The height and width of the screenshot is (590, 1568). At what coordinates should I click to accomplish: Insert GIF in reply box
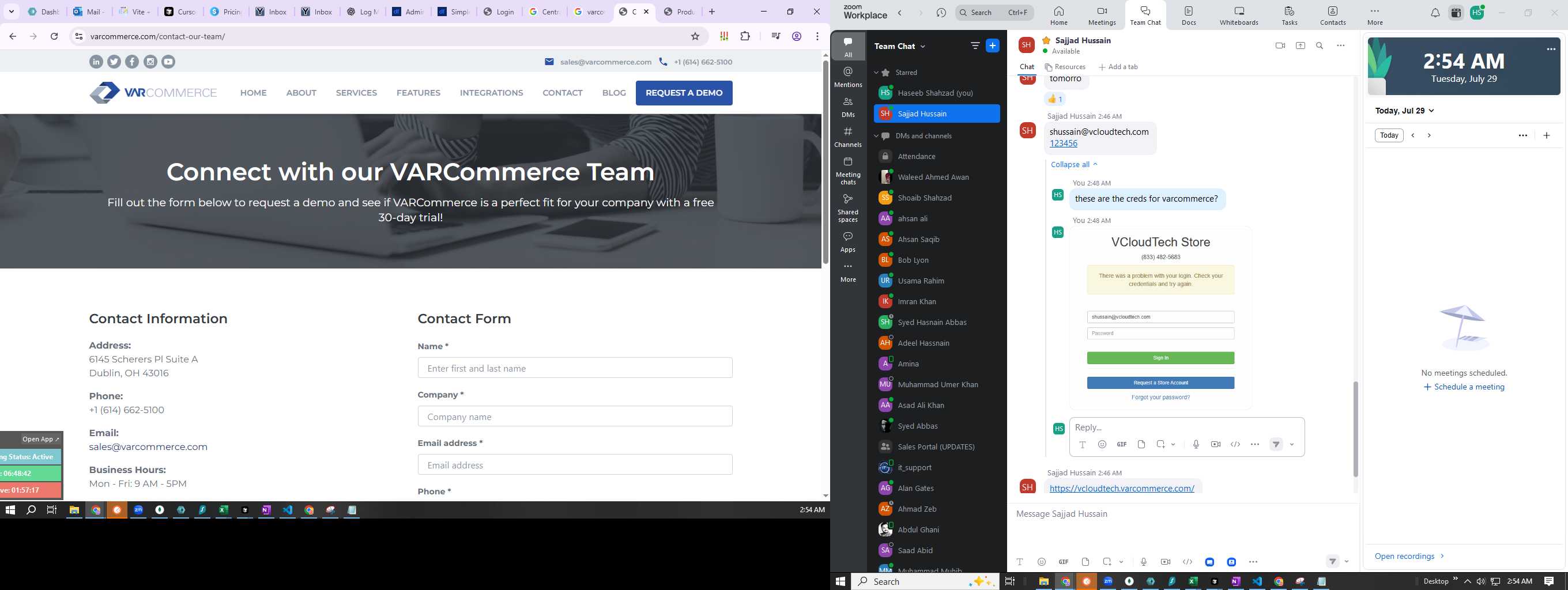[1121, 444]
